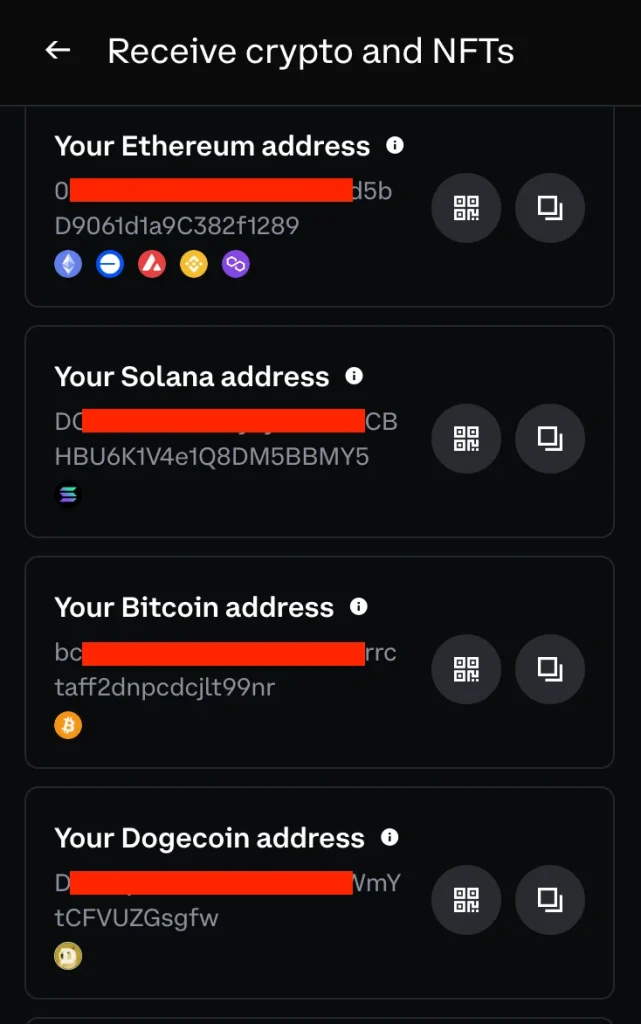Copy your Ethereum address
Viewport: 641px width, 1024px height.
(x=549, y=208)
